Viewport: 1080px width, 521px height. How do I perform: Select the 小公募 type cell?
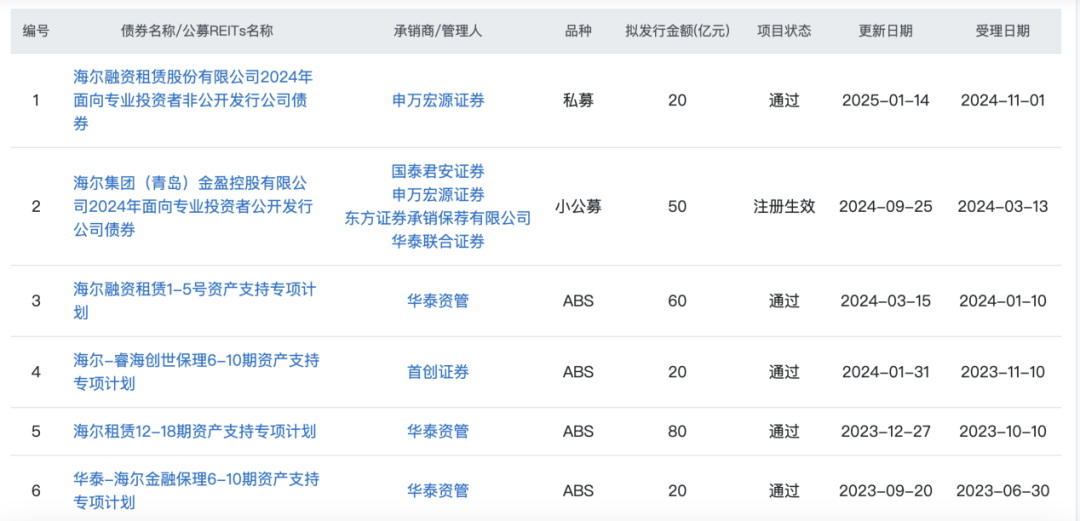pos(578,207)
